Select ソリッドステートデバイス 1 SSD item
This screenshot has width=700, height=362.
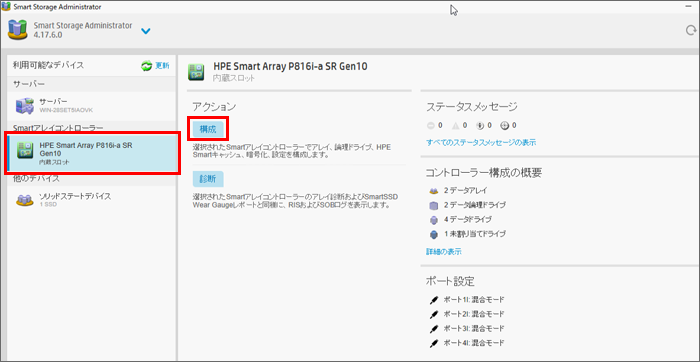[x=92, y=200]
